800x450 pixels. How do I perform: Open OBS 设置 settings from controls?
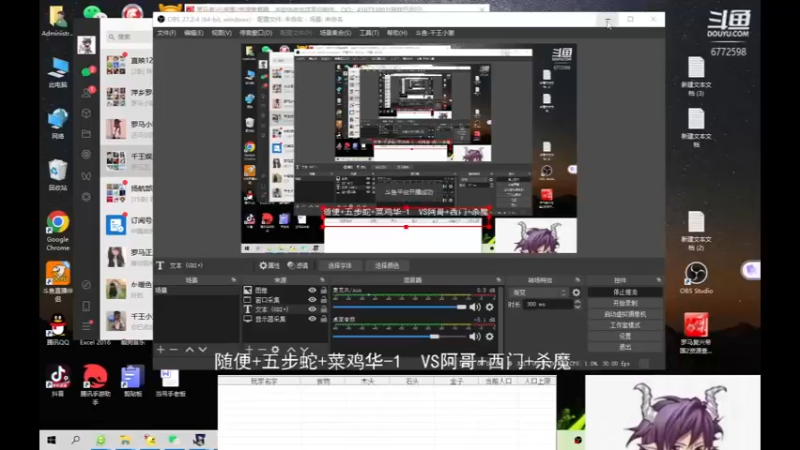(x=625, y=336)
